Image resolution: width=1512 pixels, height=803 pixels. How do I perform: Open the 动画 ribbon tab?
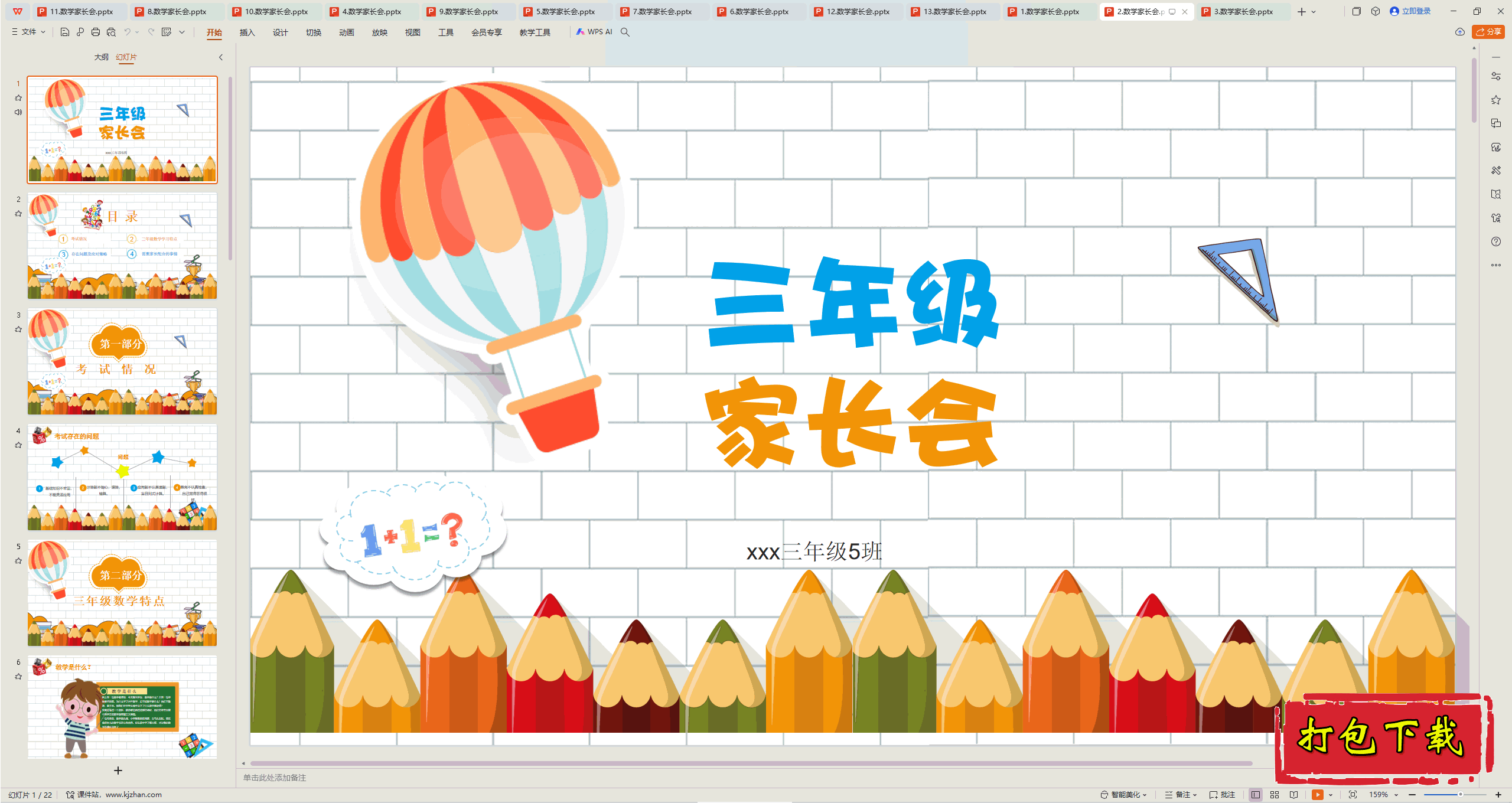point(346,32)
